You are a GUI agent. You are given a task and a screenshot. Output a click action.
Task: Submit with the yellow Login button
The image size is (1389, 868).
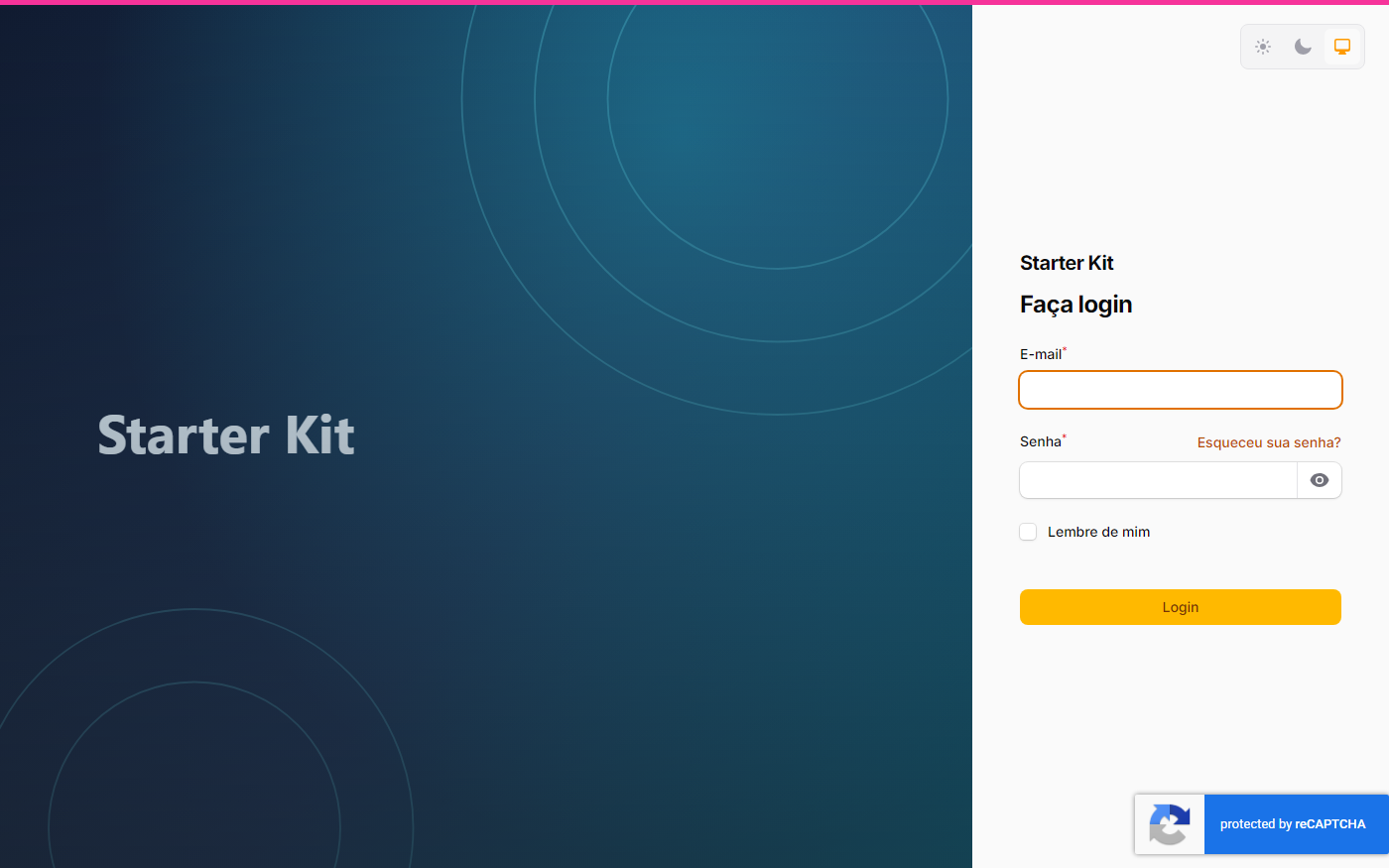tap(1181, 607)
